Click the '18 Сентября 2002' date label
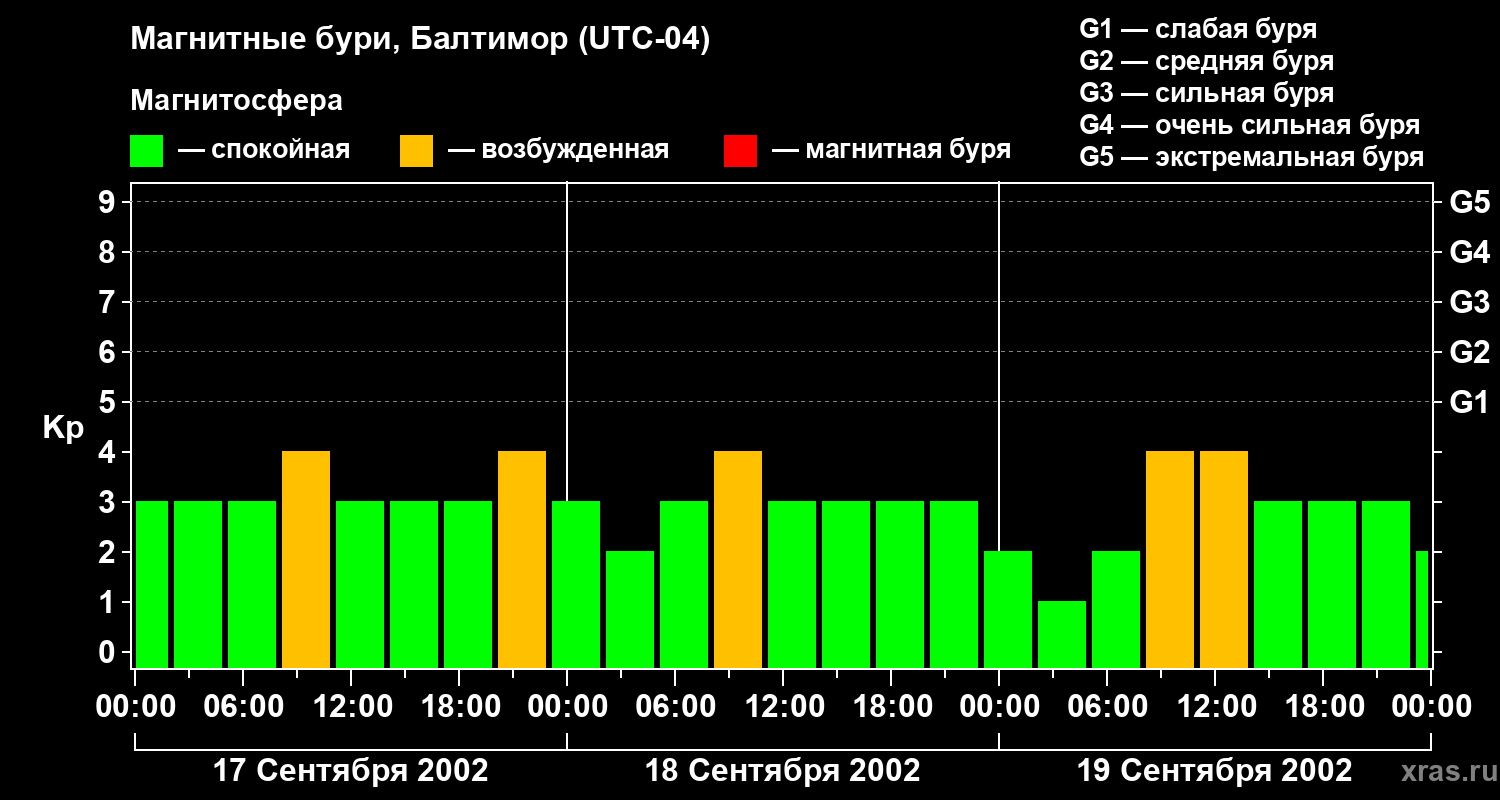The image size is (1500, 800). pos(782,771)
